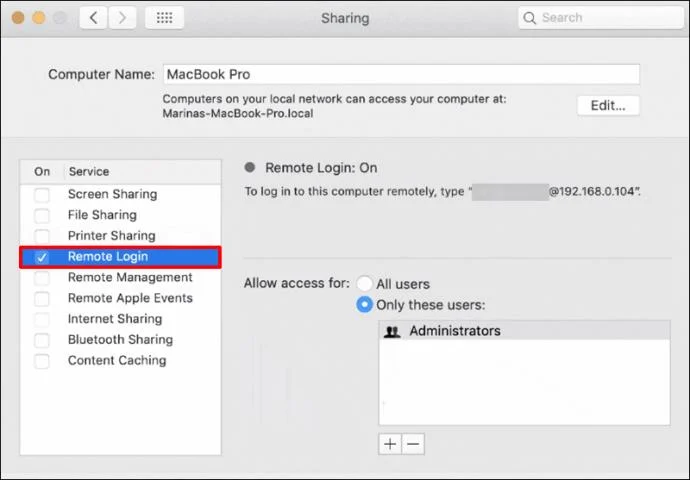Click the magnifier icon in Search

pos(529,18)
